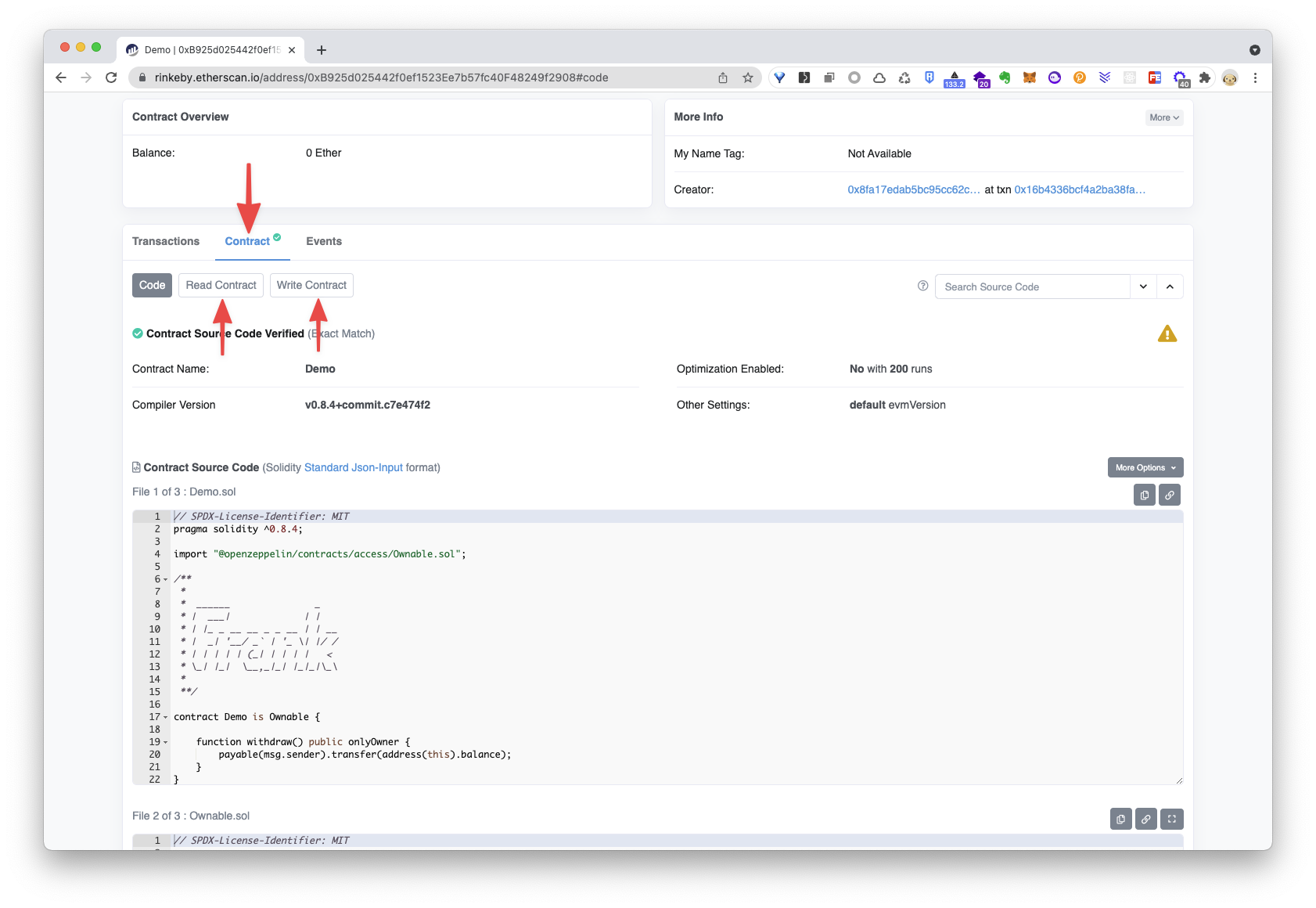This screenshot has height=908, width=1316.
Task: Open the Standard Json-Input link
Action: point(353,467)
